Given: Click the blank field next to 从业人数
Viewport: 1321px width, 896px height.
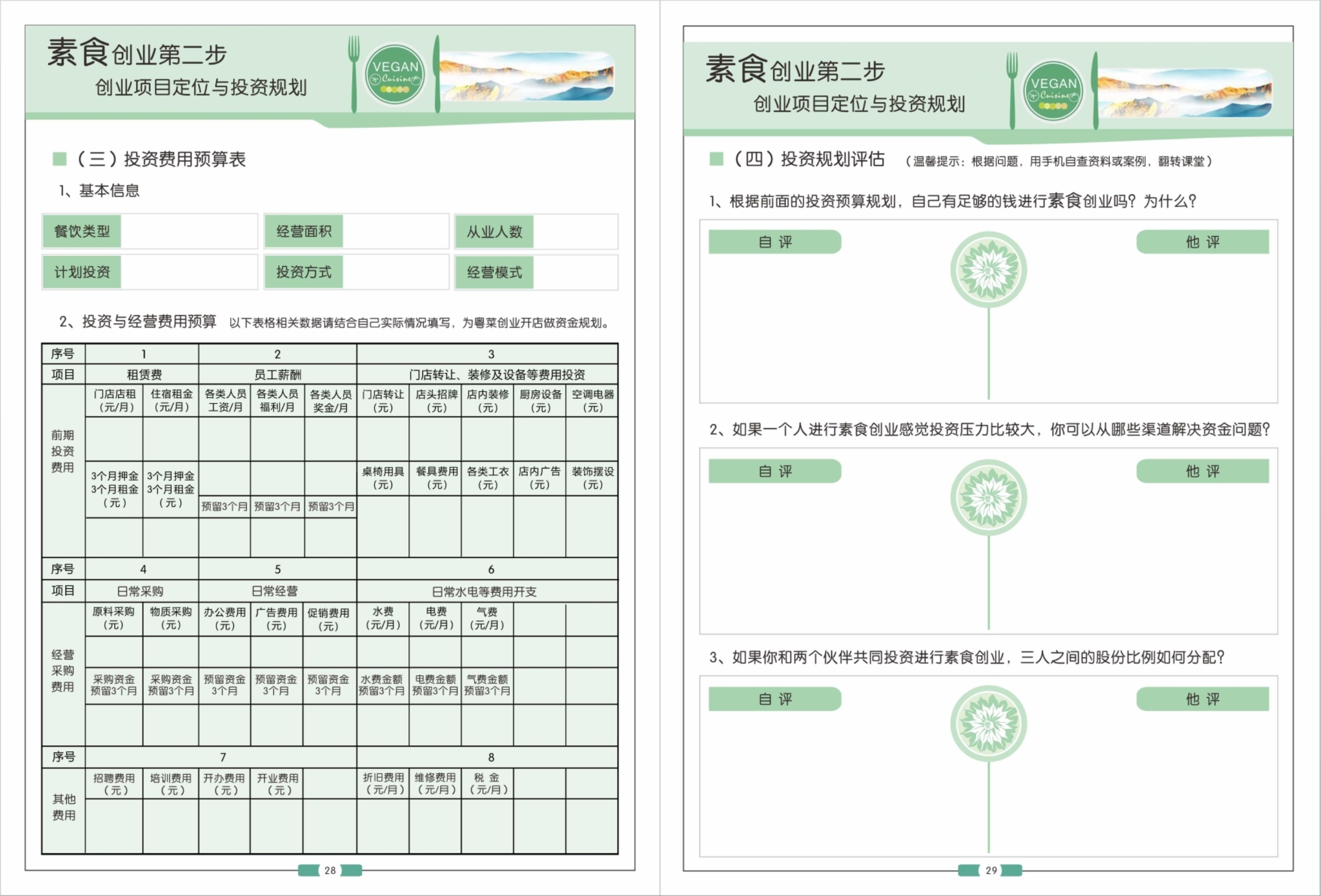Looking at the screenshot, I should point(575,232).
